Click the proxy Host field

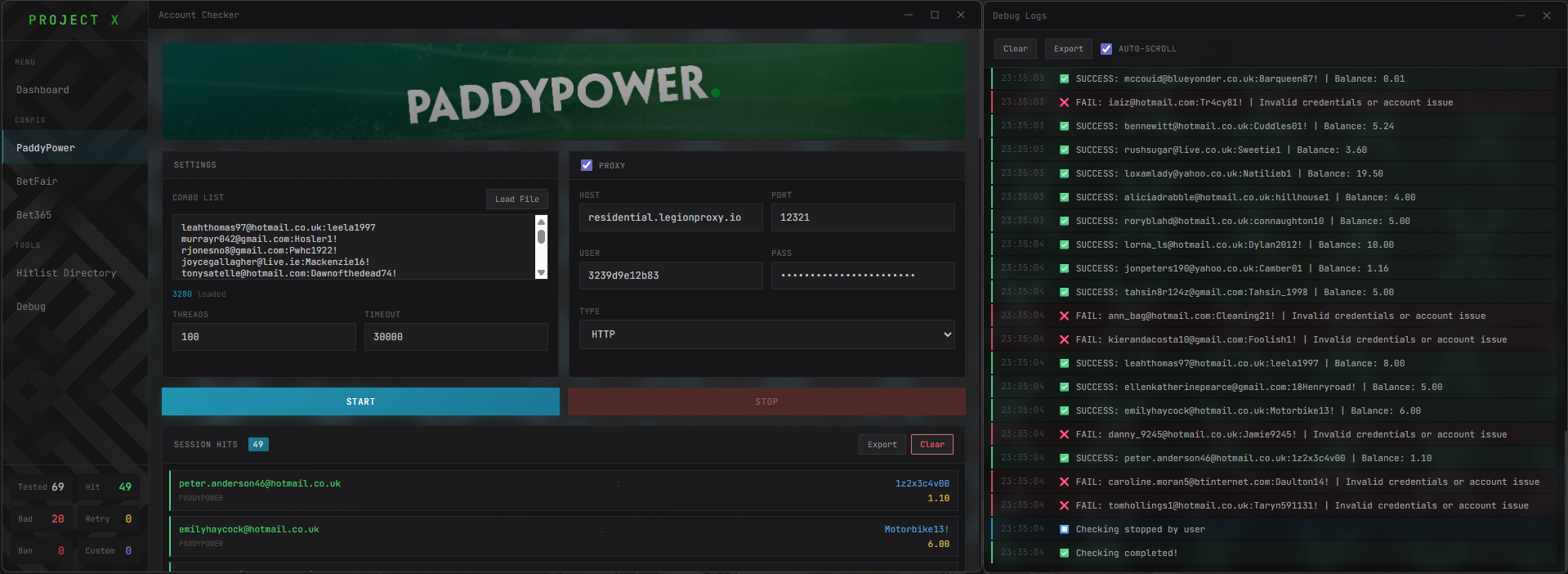tap(671, 217)
